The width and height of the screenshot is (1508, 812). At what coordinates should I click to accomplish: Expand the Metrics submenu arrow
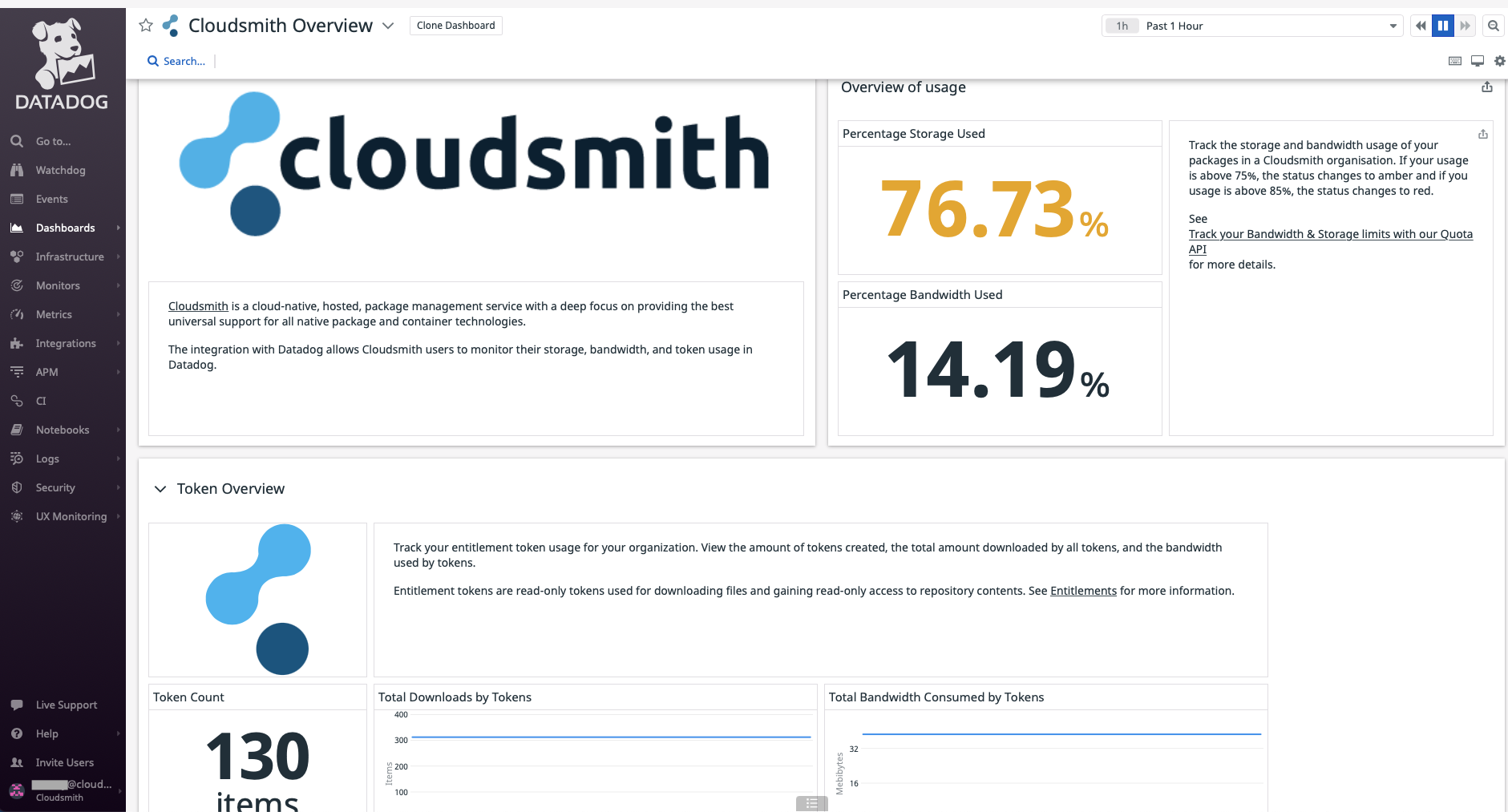(119, 314)
